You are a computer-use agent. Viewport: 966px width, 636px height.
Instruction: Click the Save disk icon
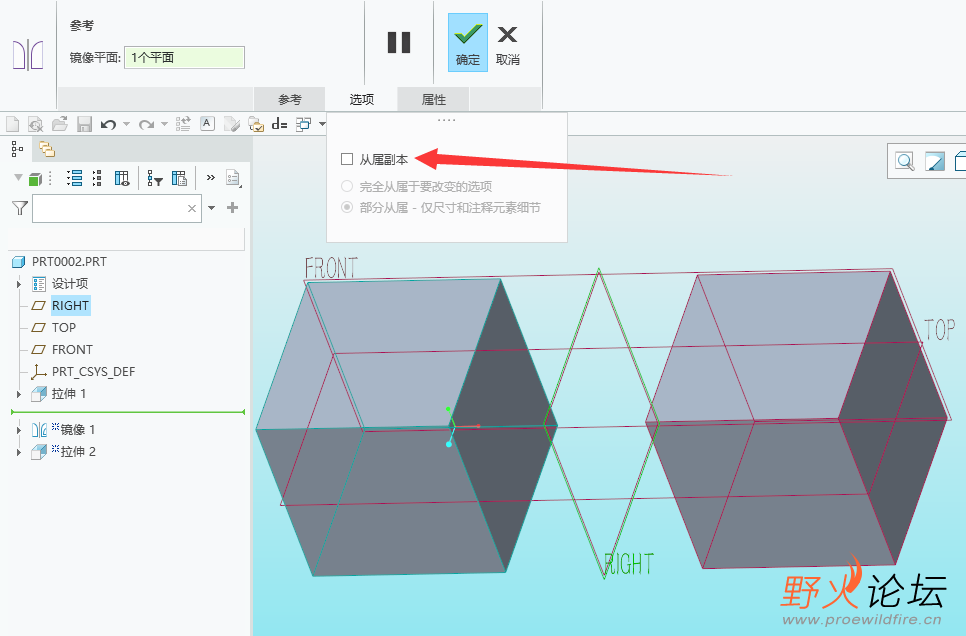84,124
